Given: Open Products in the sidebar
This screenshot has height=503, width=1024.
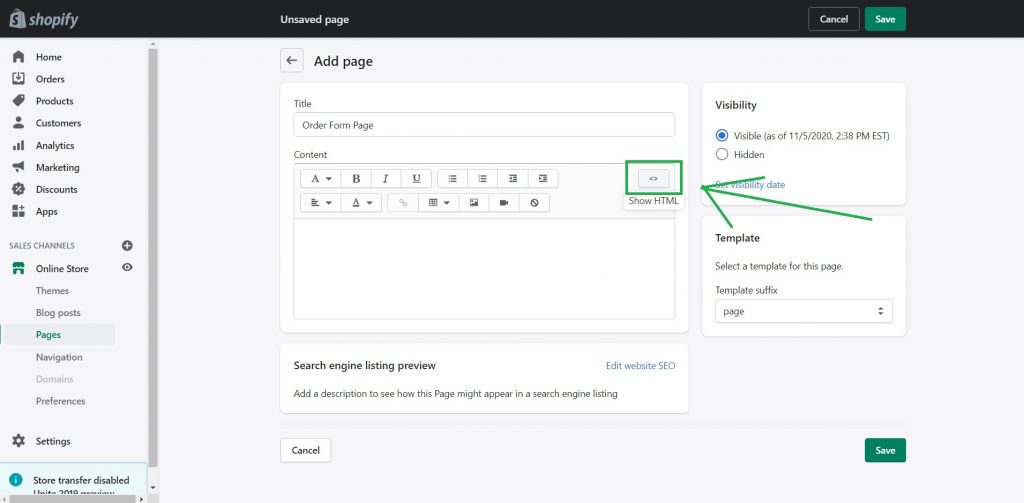Looking at the screenshot, I should pyautogui.click(x=54, y=101).
